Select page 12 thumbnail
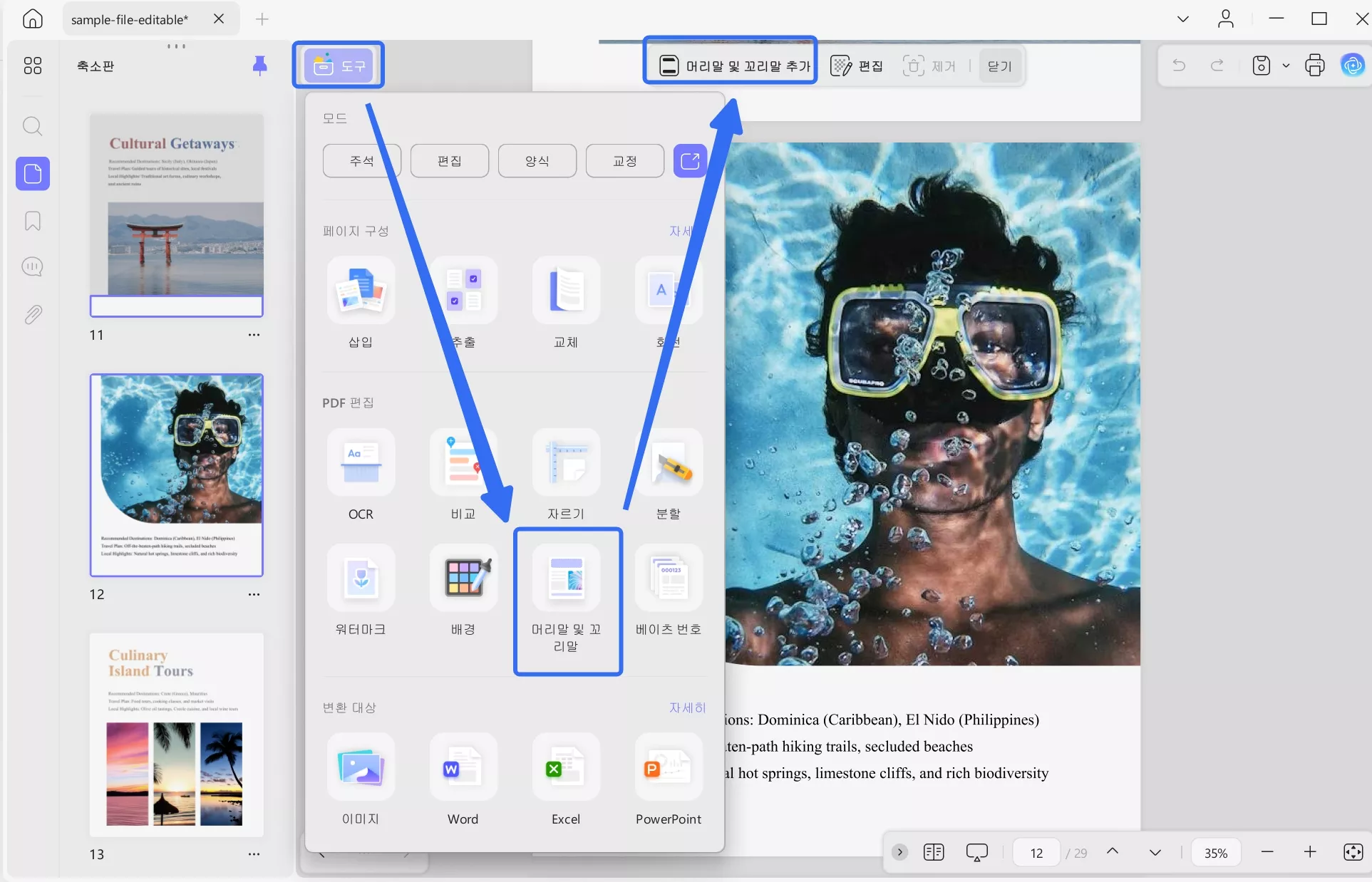Viewport: 1372px width, 882px height. pos(177,475)
